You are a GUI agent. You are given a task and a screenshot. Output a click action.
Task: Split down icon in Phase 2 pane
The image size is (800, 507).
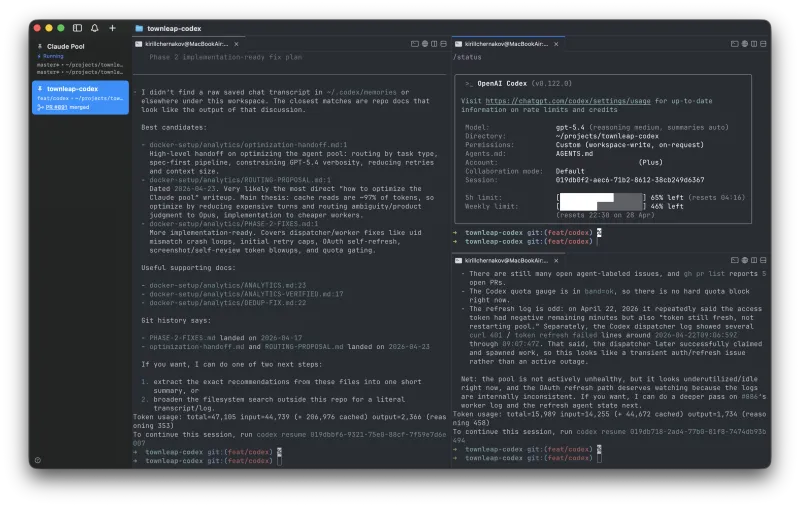point(443,44)
